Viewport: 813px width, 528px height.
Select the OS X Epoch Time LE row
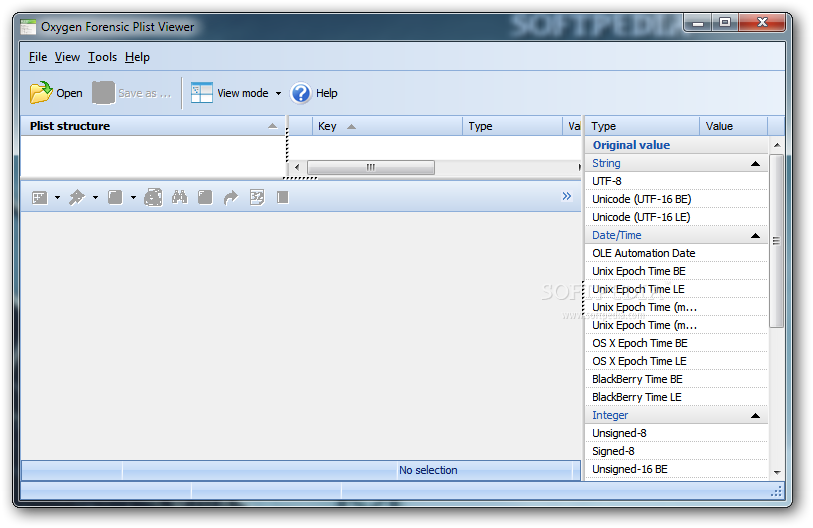point(677,362)
